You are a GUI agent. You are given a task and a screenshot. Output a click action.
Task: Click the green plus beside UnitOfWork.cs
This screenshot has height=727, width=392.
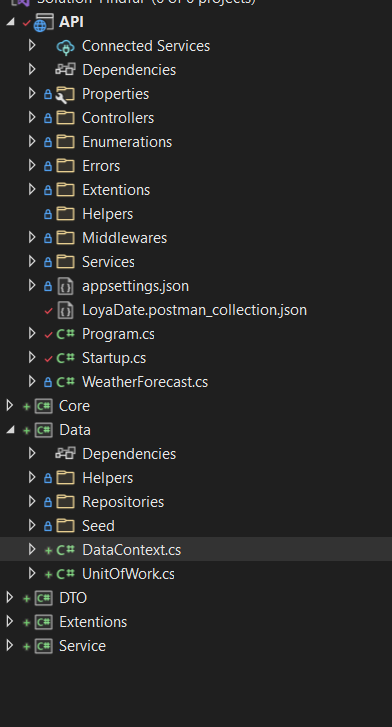click(x=48, y=574)
